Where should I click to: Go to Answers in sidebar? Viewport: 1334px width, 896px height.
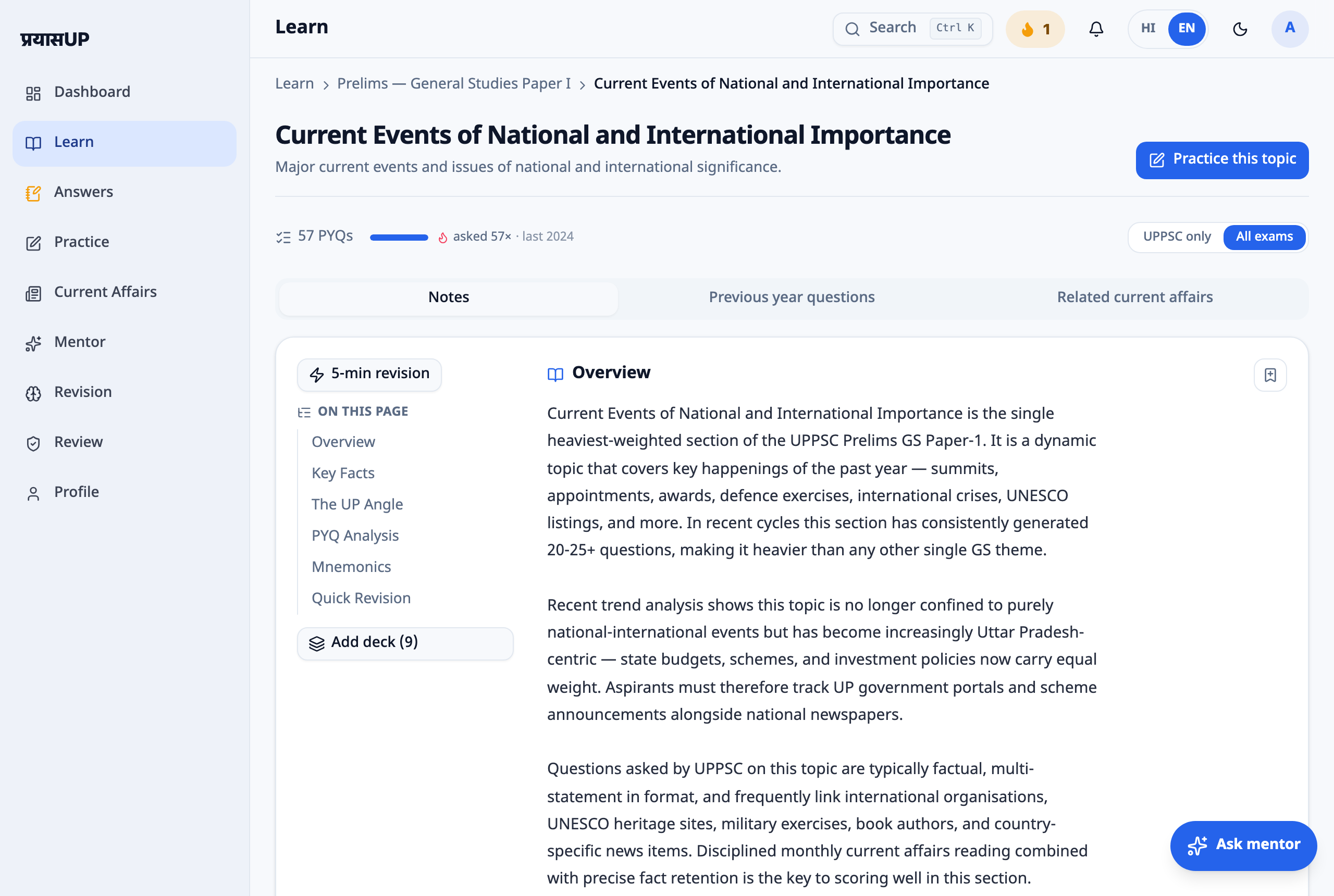tap(124, 193)
